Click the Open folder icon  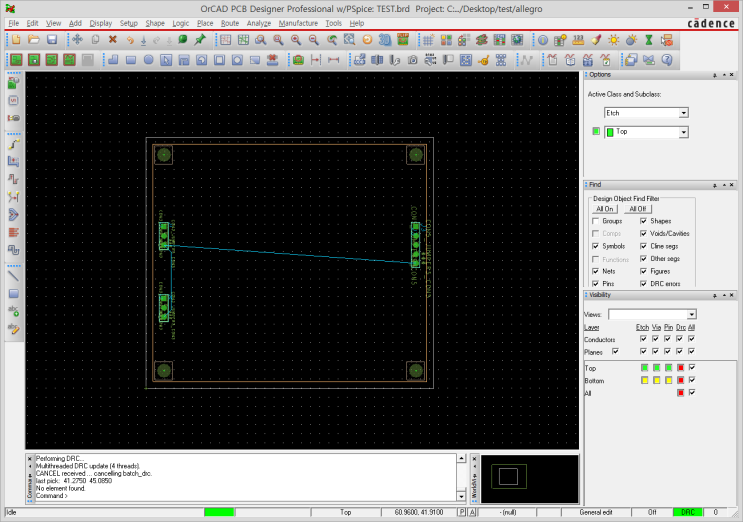pos(33,39)
